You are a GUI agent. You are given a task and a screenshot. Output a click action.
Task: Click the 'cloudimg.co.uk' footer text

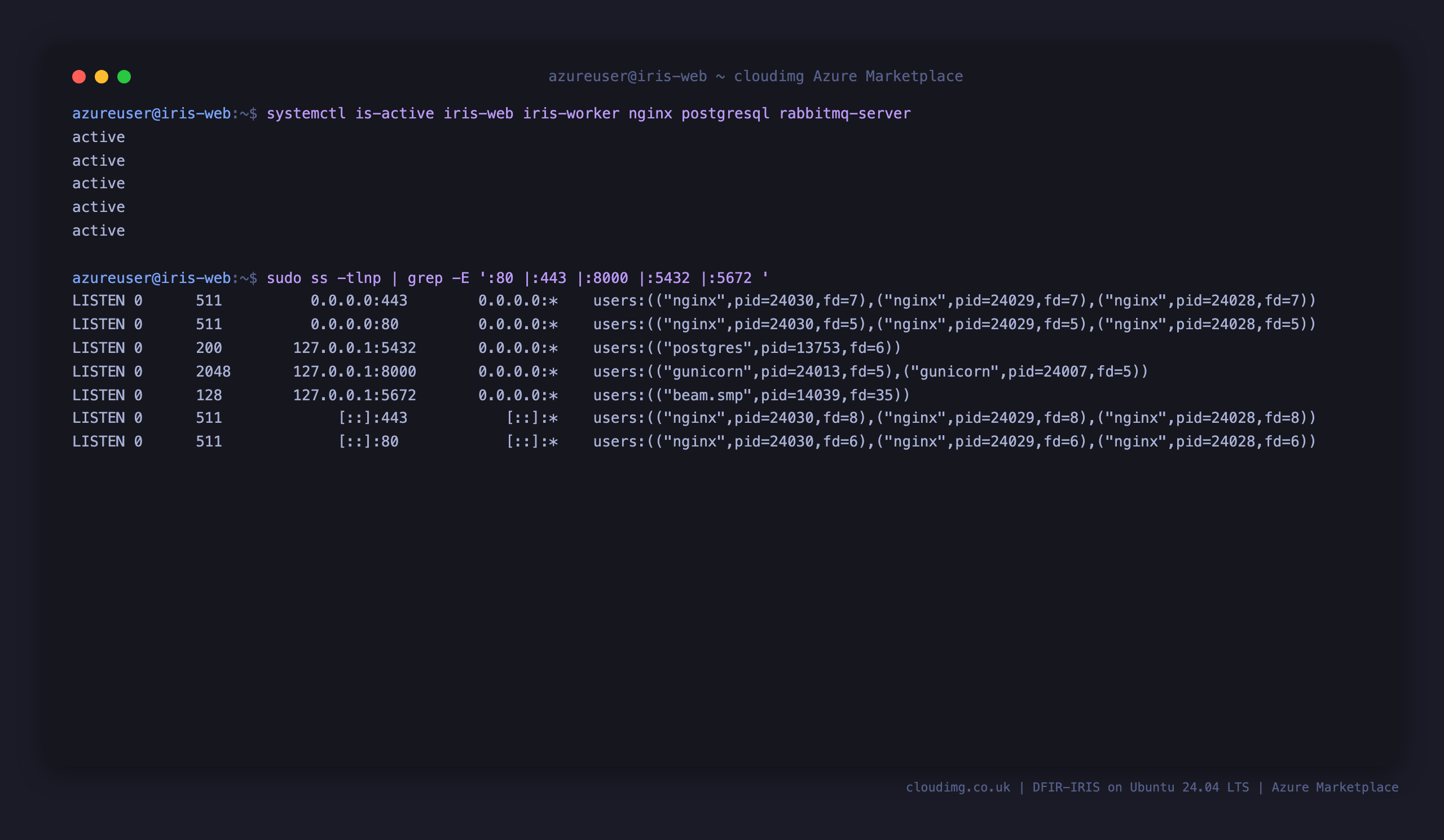tap(958, 788)
